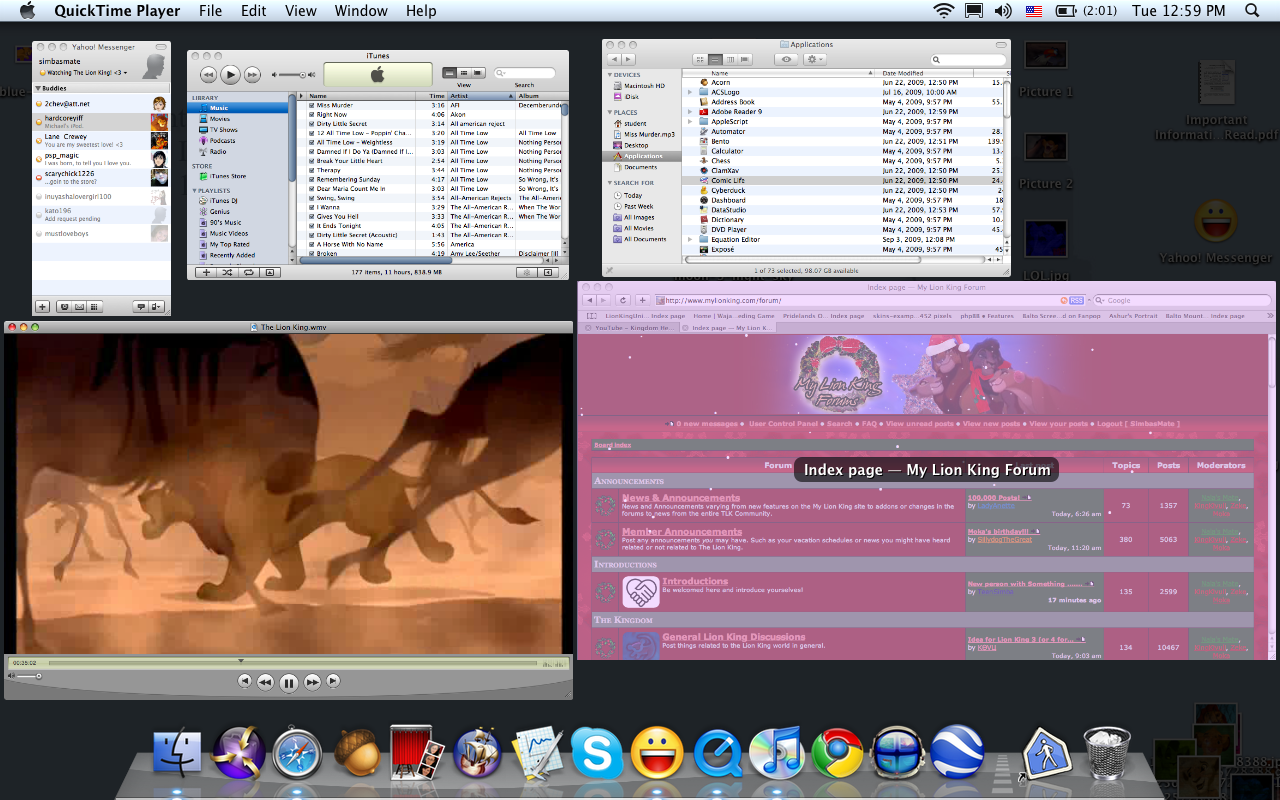Open Google Earth from the Dock
1280x800 pixels.
[x=957, y=754]
